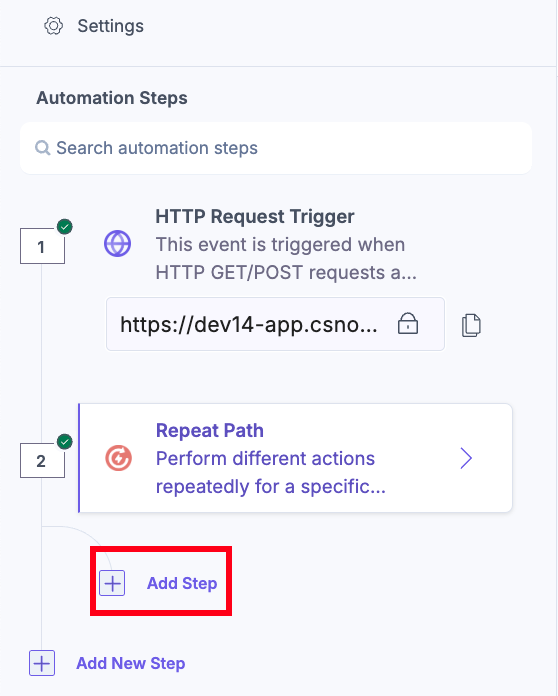Copy the webhook URL with copy icon

click(471, 325)
